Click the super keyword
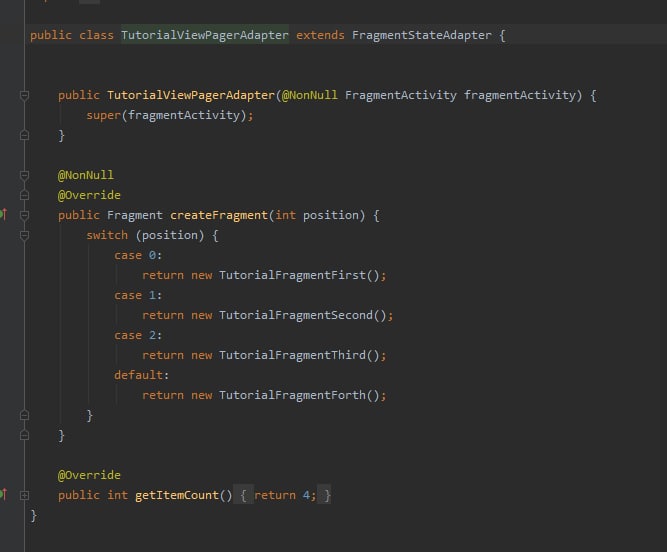This screenshot has height=552, width=667. pyautogui.click(x=103, y=116)
